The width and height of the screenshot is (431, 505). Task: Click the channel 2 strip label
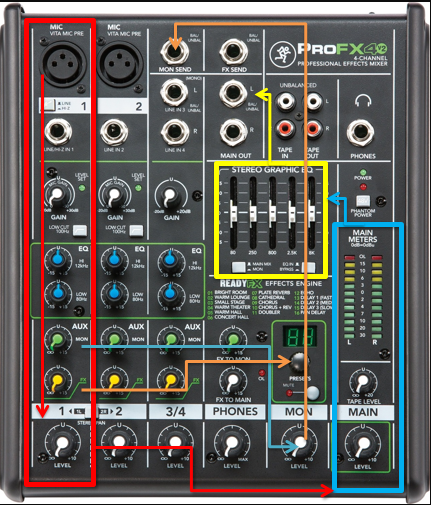(119, 411)
